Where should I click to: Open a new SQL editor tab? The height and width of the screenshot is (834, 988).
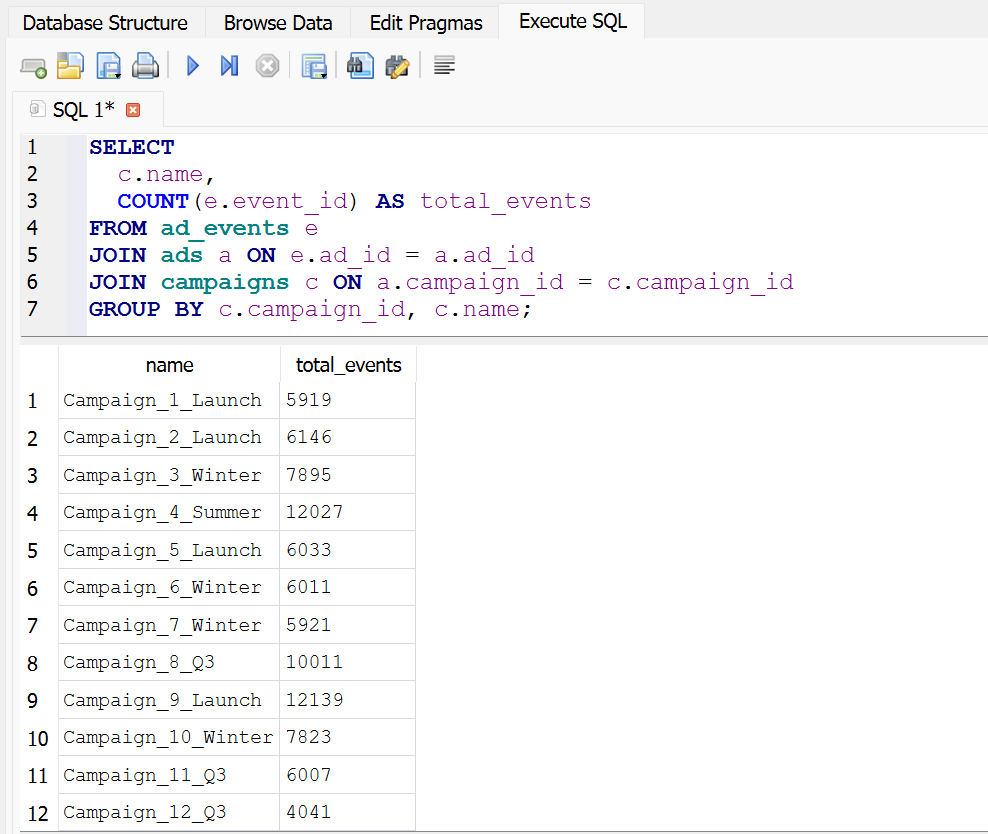pos(33,67)
